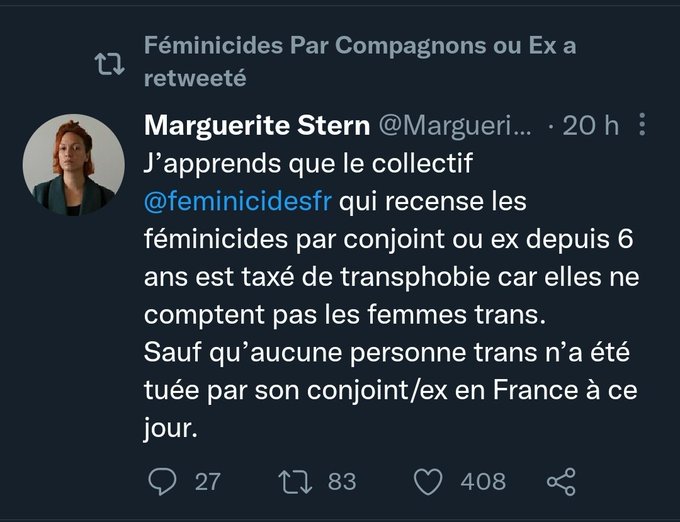Viewport: 680px width, 522px height.
Task: Like the tweet with the heart icon
Action: pyautogui.click(x=428, y=482)
